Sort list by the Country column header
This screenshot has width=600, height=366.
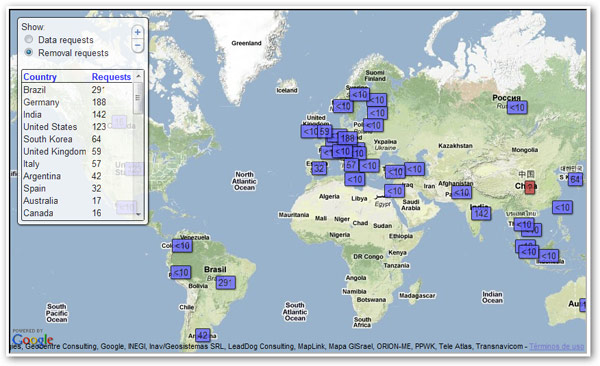[x=40, y=77]
